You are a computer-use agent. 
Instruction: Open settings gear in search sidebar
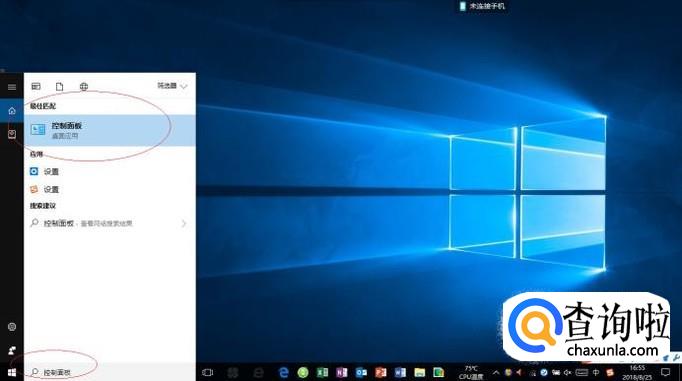click(x=12, y=327)
